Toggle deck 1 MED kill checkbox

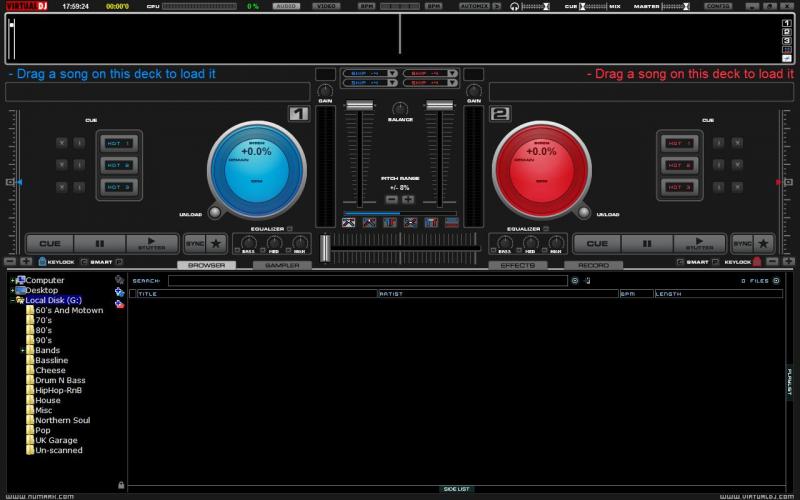(x=263, y=251)
